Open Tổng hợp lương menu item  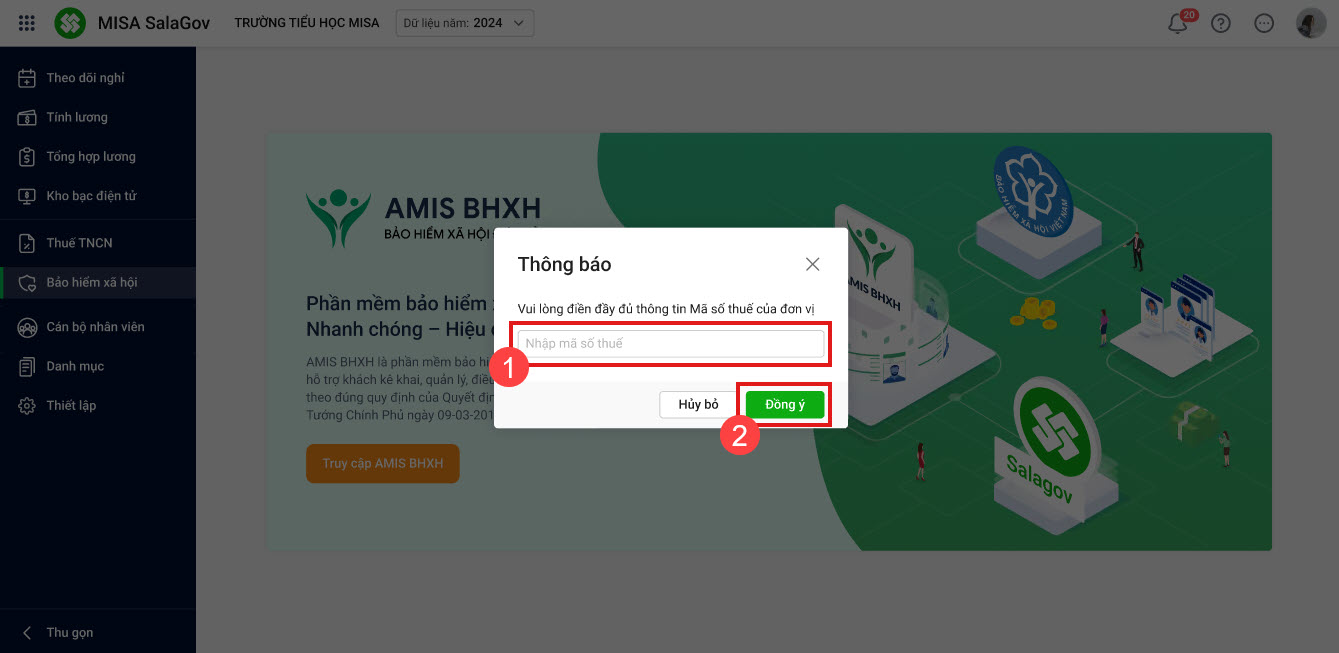point(91,157)
